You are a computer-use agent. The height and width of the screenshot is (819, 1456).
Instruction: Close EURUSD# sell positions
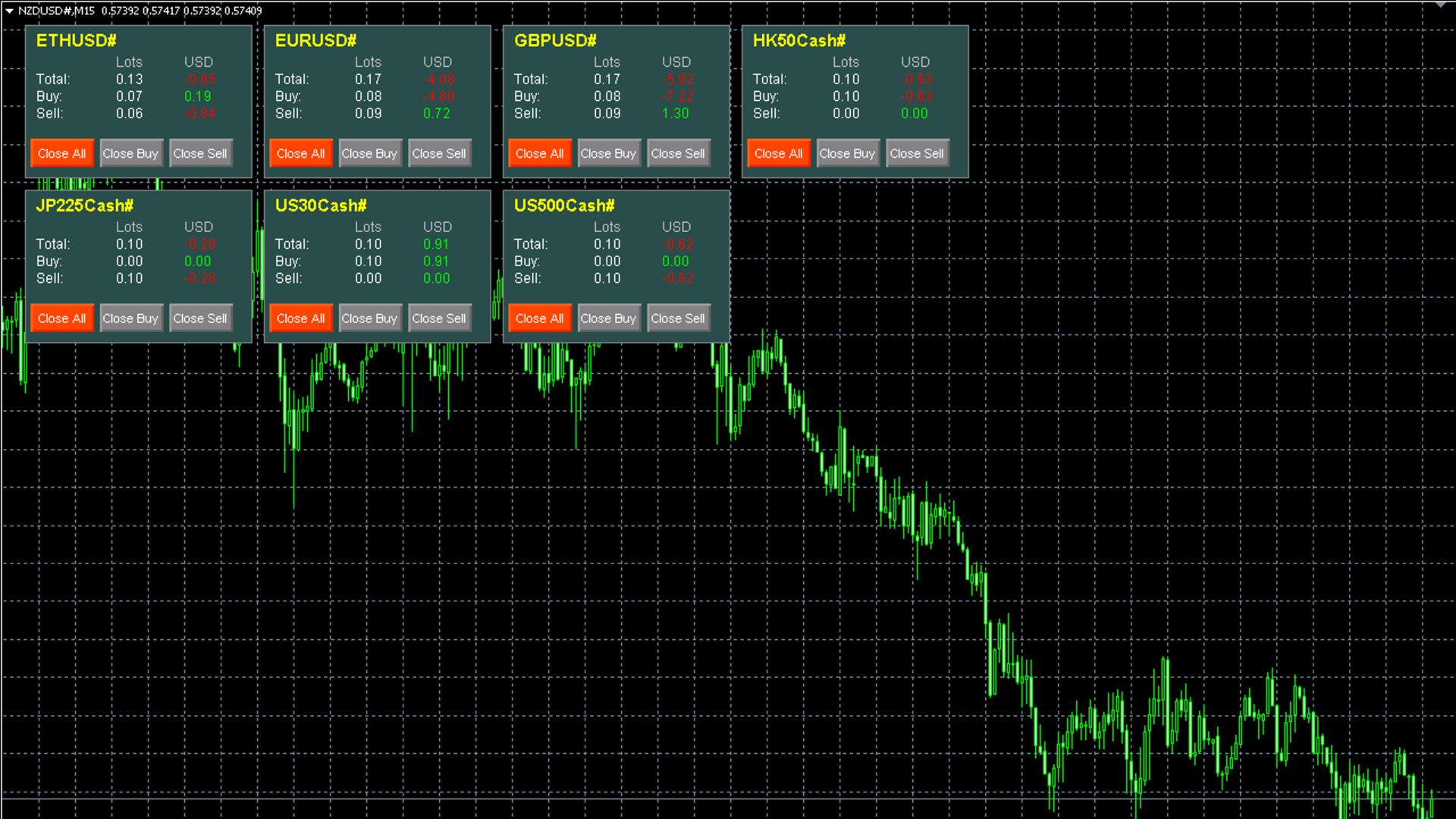click(x=439, y=153)
